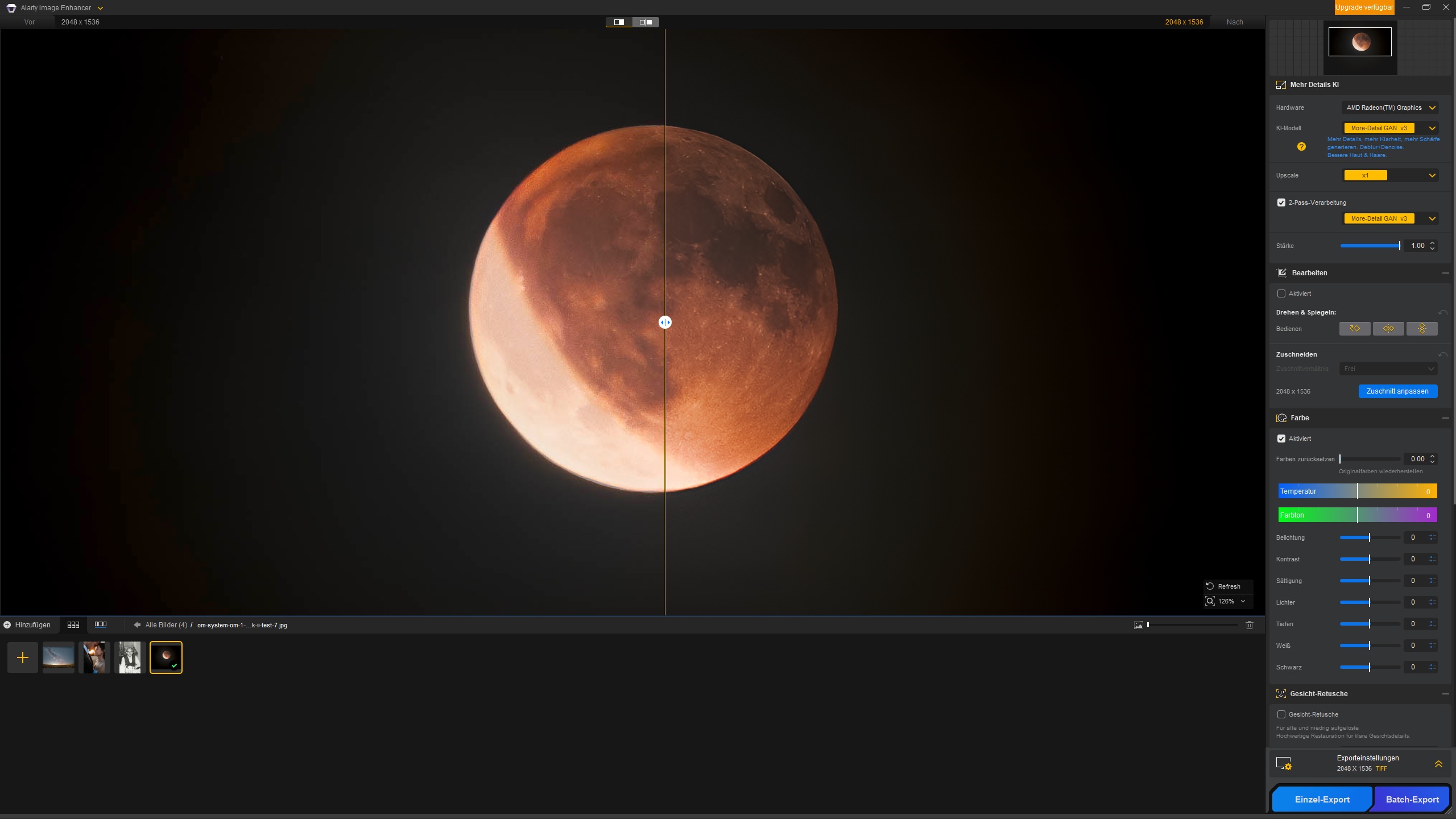Toggle the 2-Pass-Verarbeitung checkbox
1456x819 pixels.
point(1281,202)
